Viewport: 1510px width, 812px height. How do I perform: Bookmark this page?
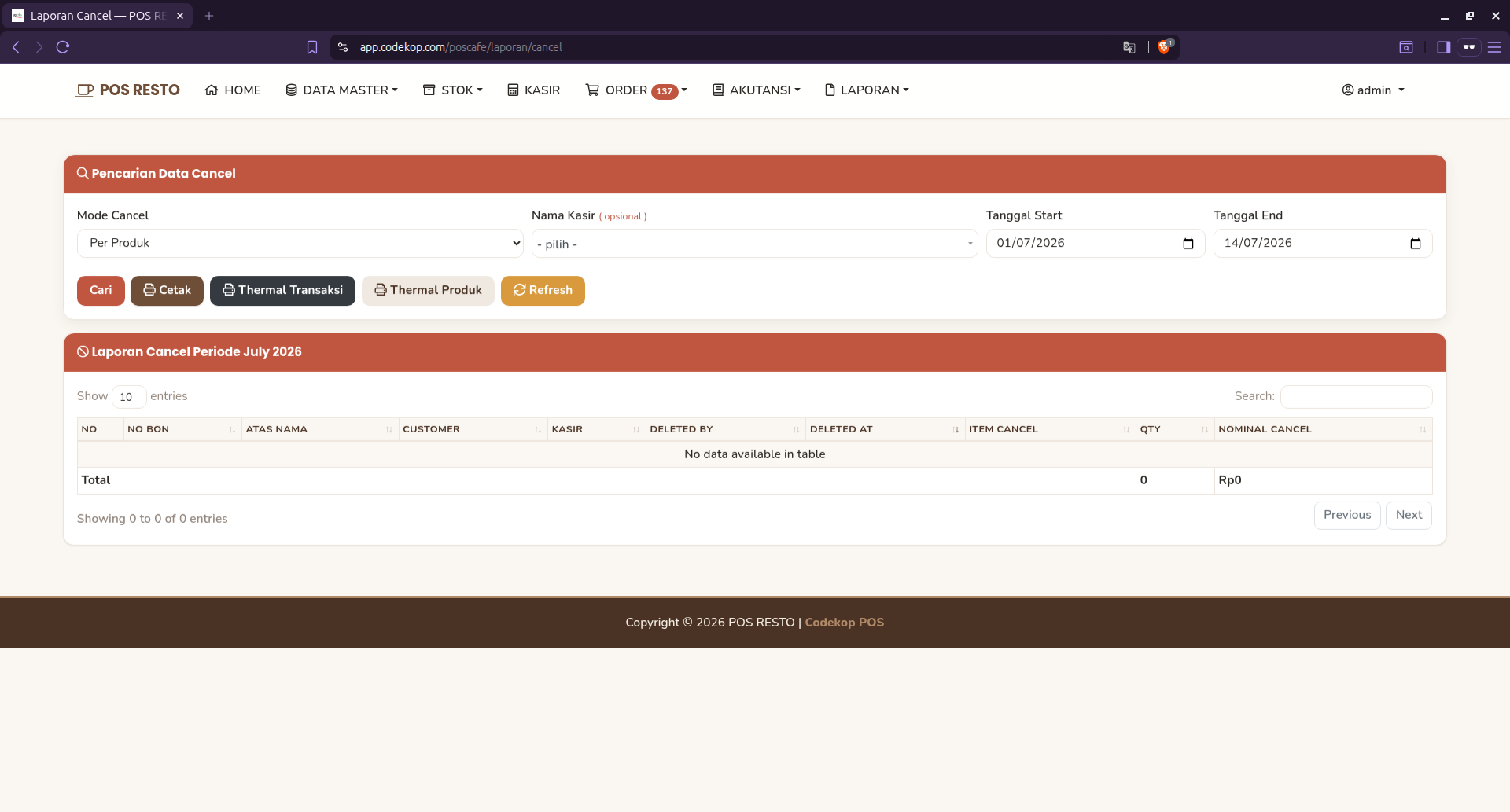(x=312, y=47)
